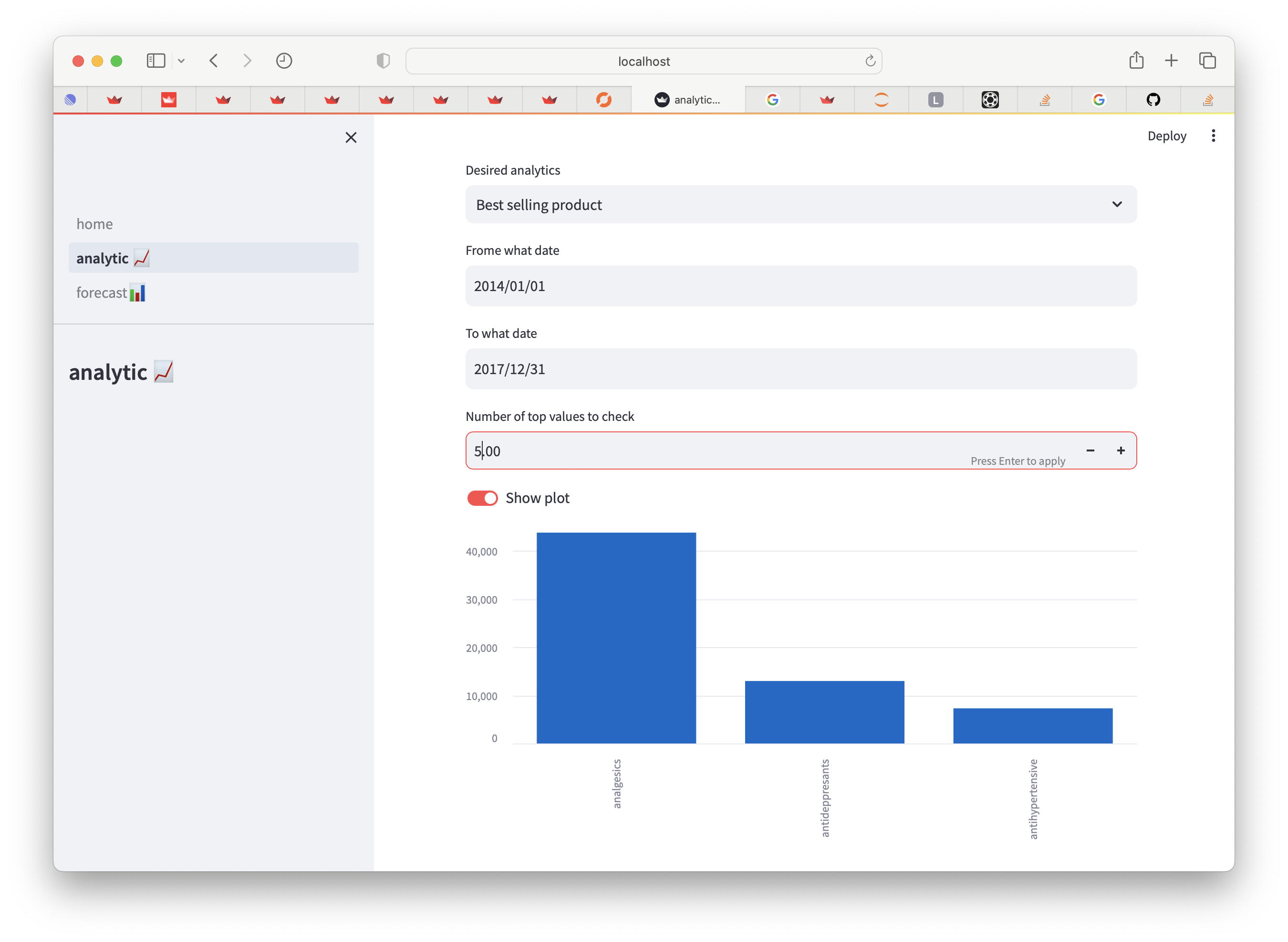This screenshot has height=942, width=1288.
Task: Open the forecast page
Action: pyautogui.click(x=111, y=293)
